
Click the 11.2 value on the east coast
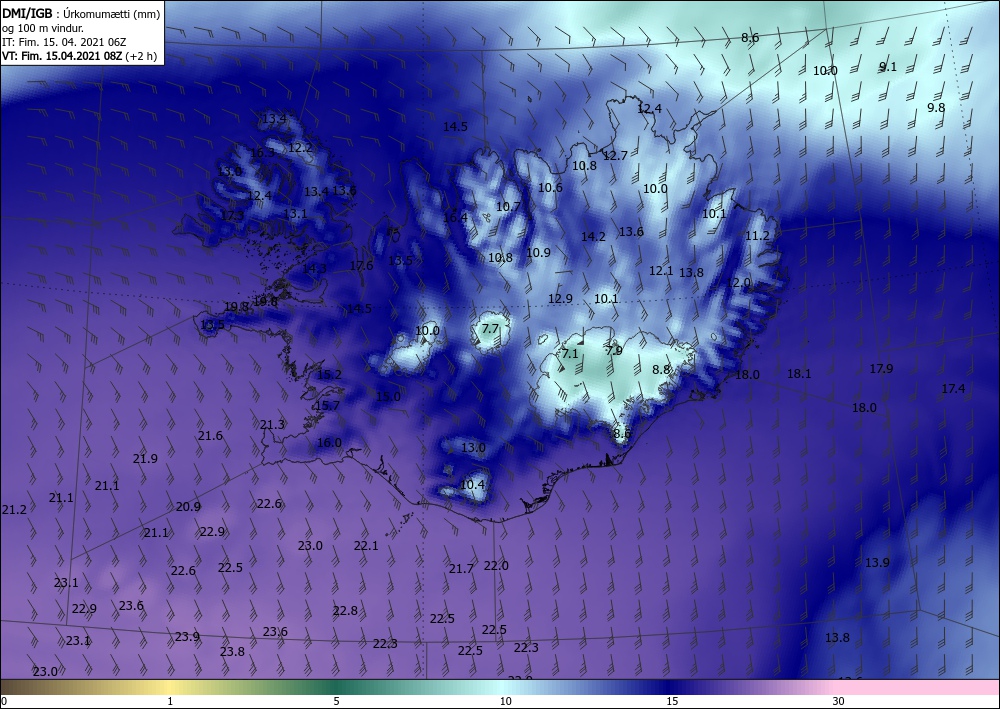(758, 235)
